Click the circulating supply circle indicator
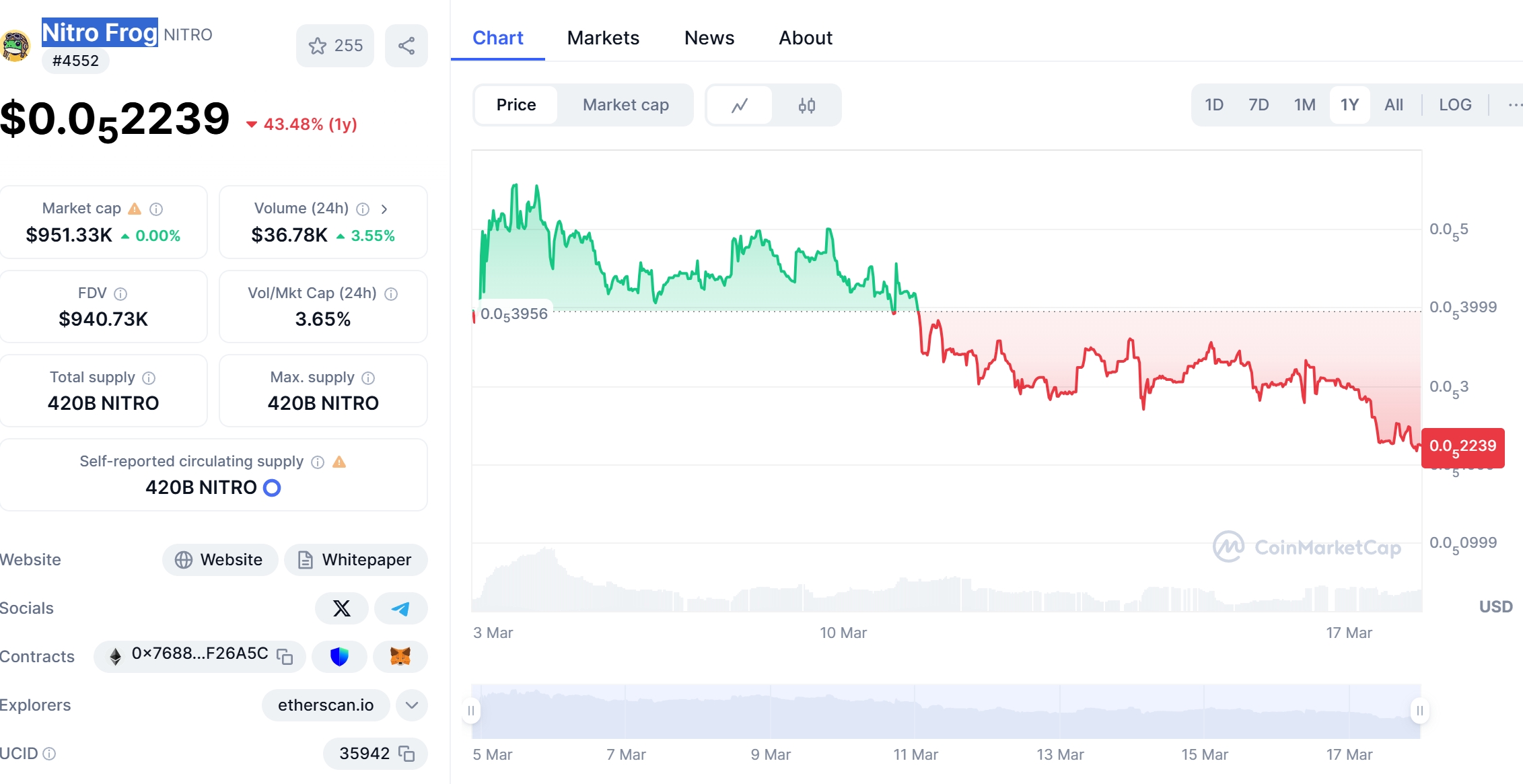The height and width of the screenshot is (784, 1523). [272, 487]
